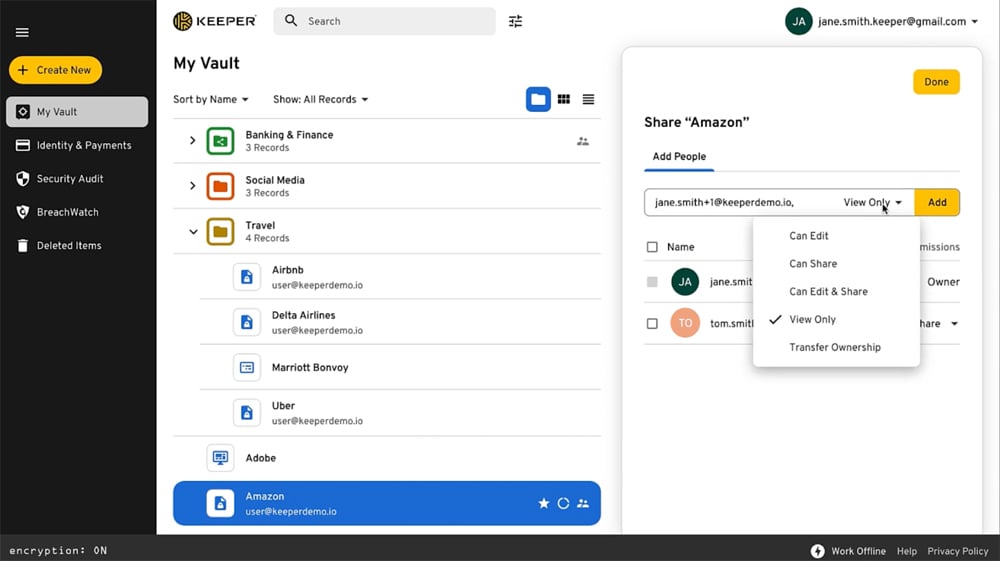Expand the Banking & Finance folder
Image resolution: width=1000 pixels, height=561 pixels.
[193, 141]
